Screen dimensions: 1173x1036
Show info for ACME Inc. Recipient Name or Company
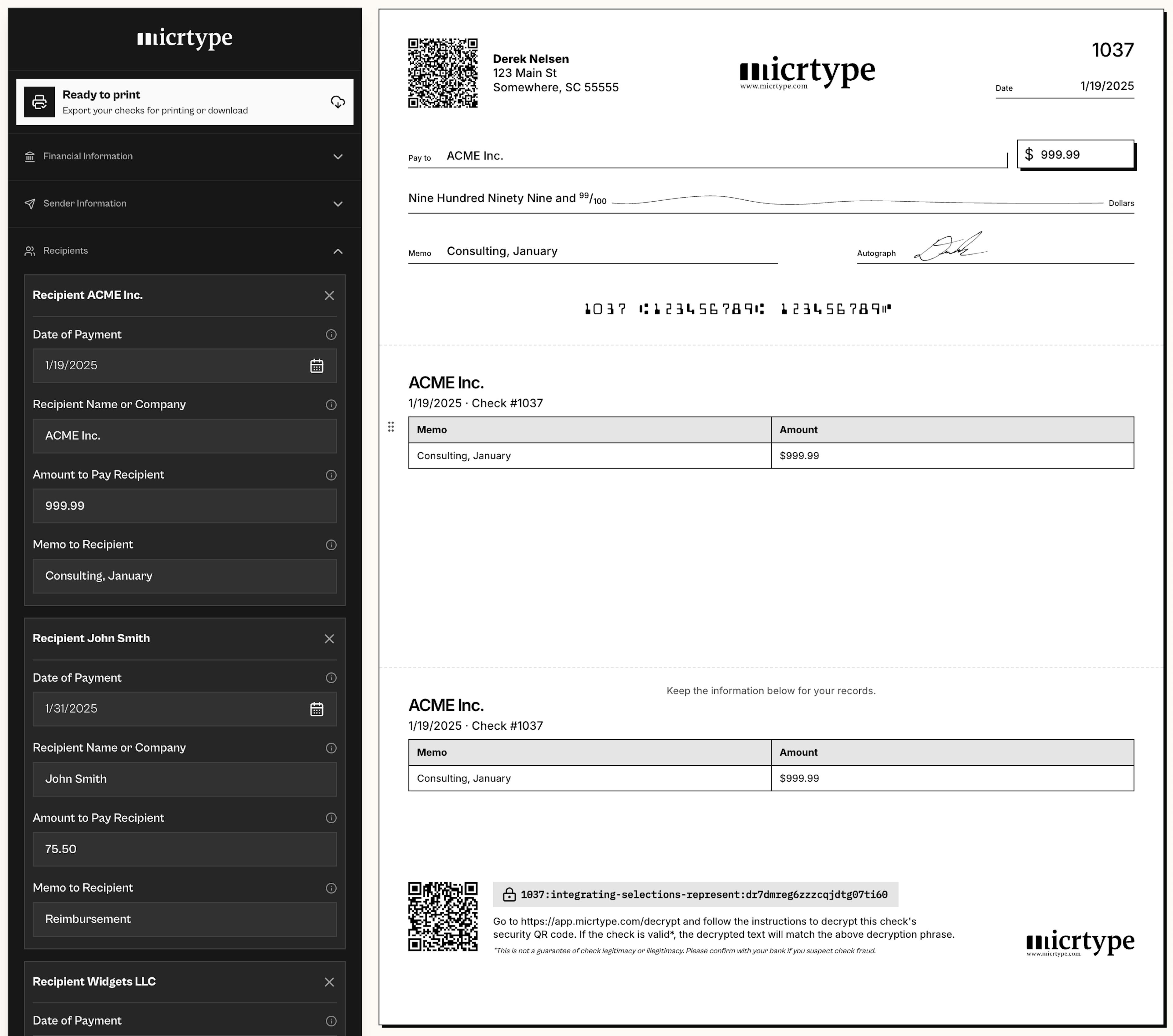pyautogui.click(x=331, y=405)
